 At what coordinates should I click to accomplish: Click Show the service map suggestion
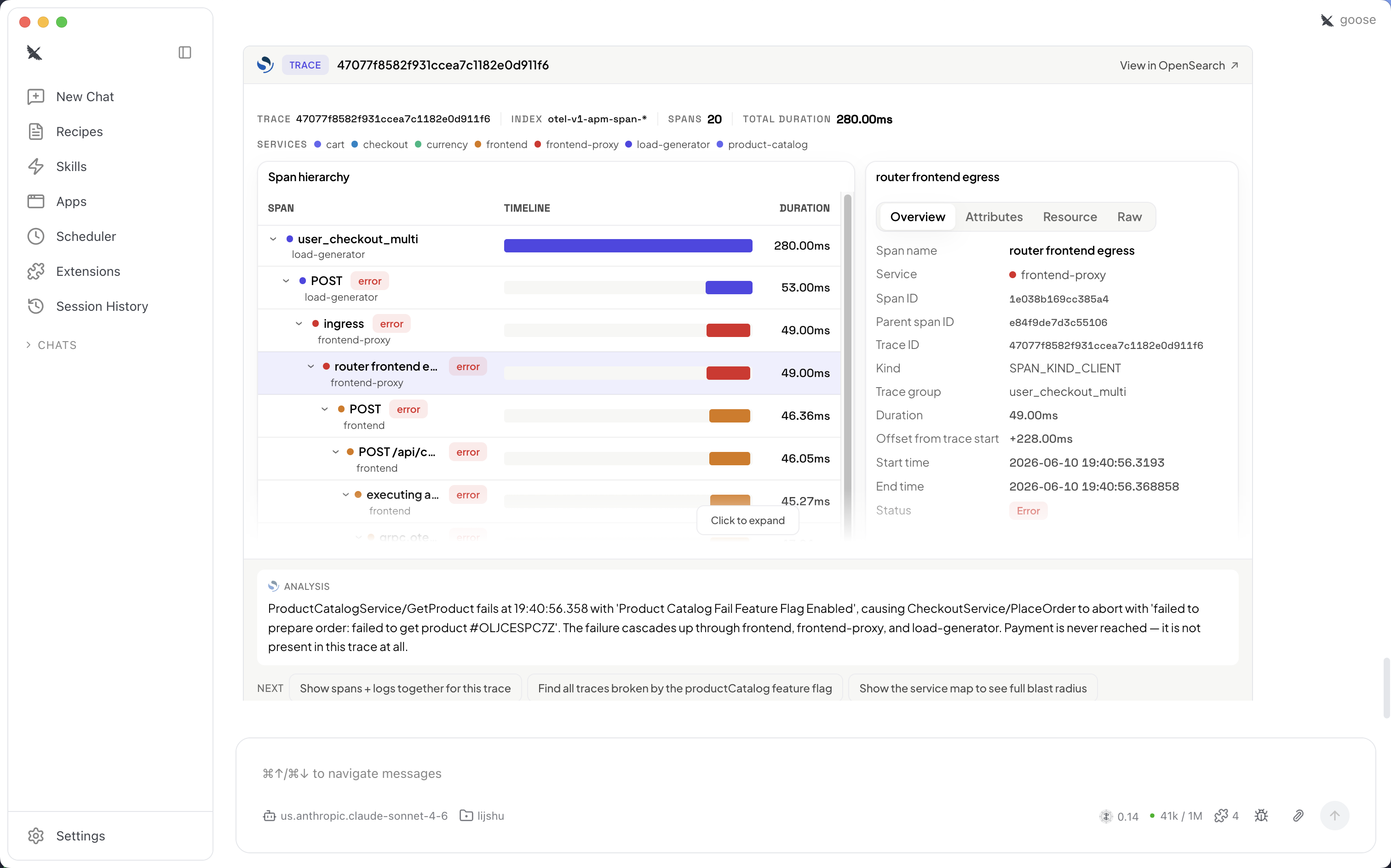972,688
